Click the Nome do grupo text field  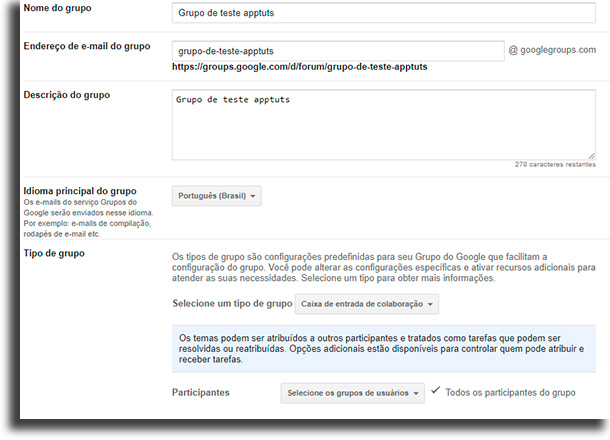tap(384, 13)
